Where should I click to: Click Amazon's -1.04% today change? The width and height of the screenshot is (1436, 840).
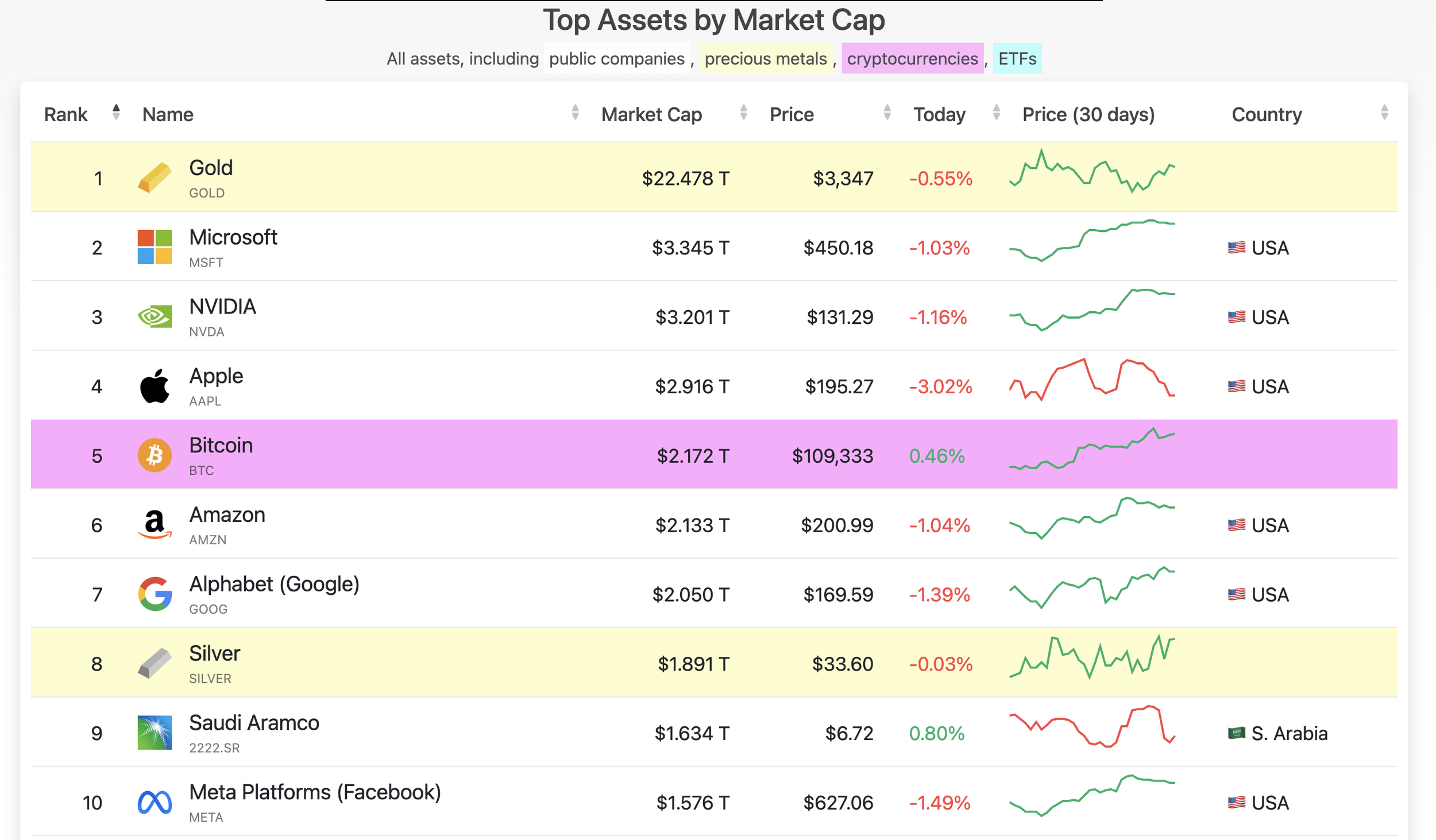coord(939,525)
